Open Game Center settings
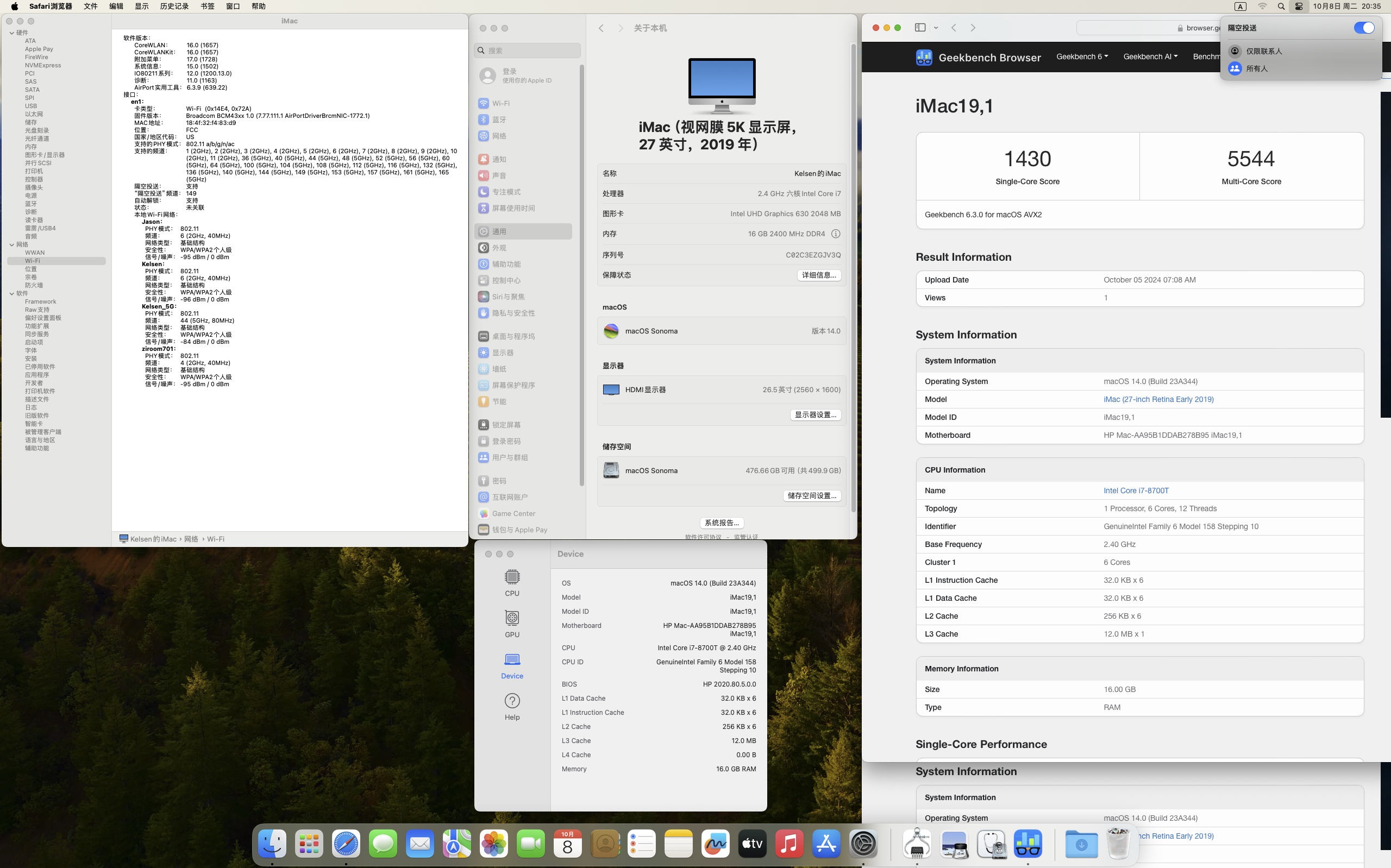This screenshot has width=1391, height=868. click(523, 513)
